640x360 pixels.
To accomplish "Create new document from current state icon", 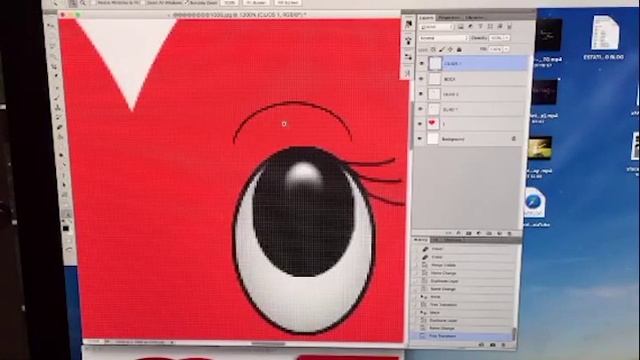I will (482, 345).
